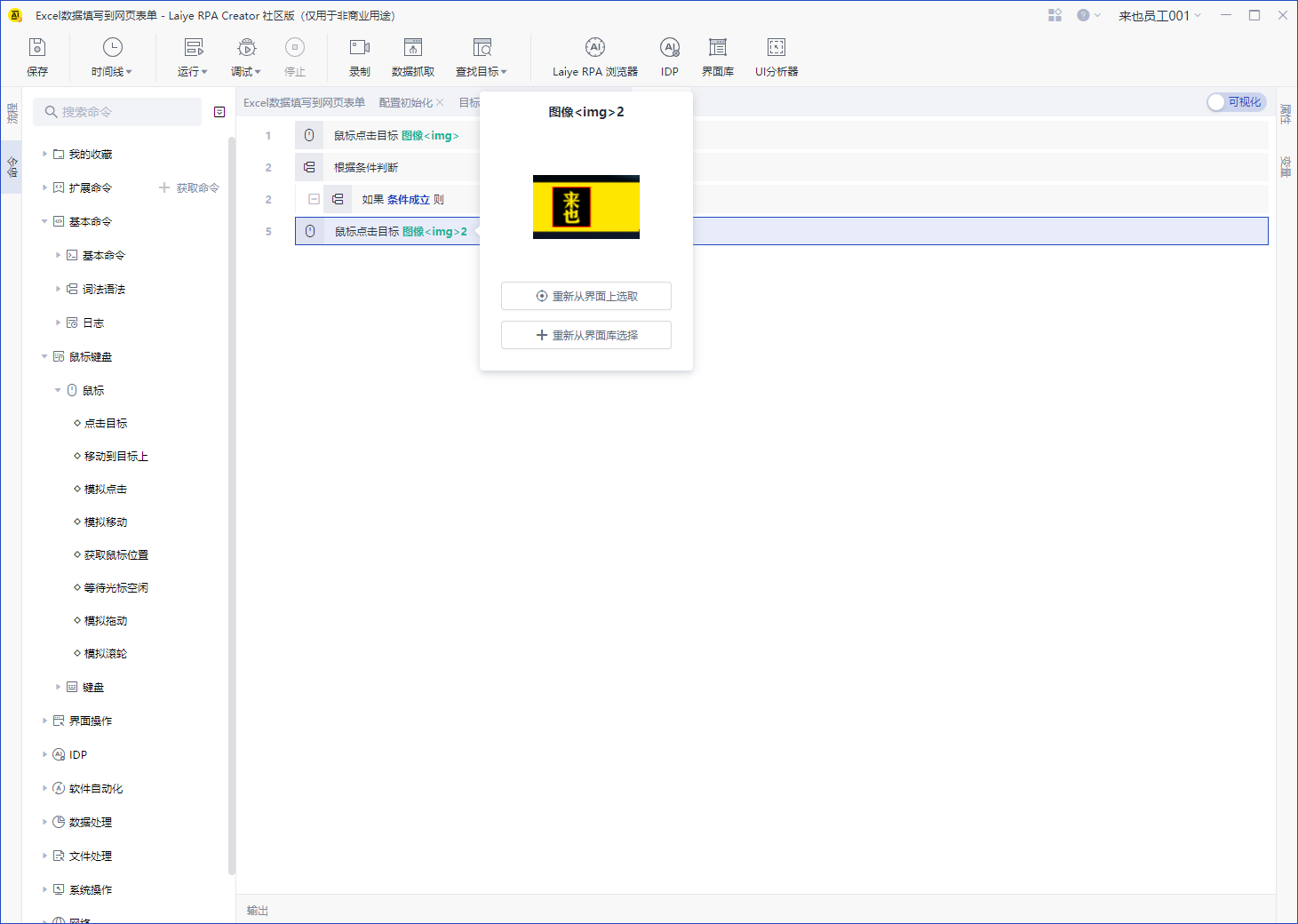The height and width of the screenshot is (924, 1298).
Task: Focus the 搜索命令 search field
Action: 117,112
